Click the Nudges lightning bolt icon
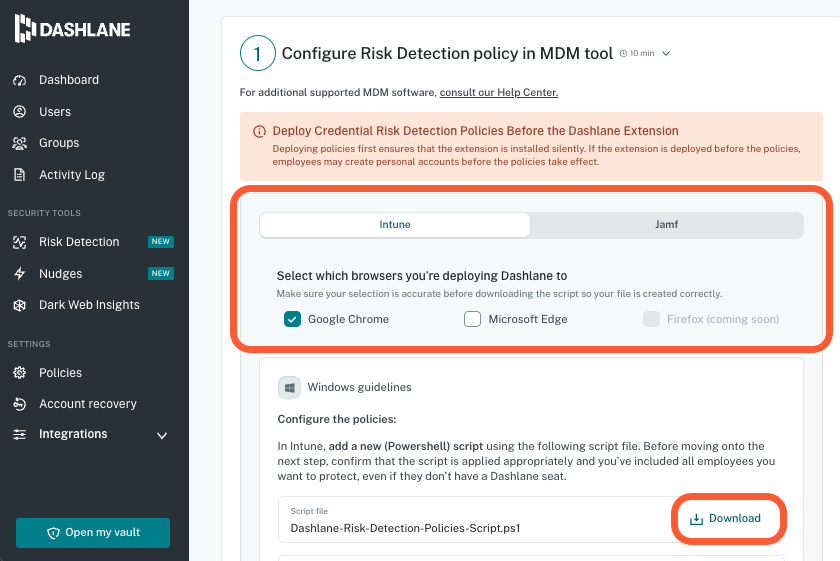 pos(20,274)
